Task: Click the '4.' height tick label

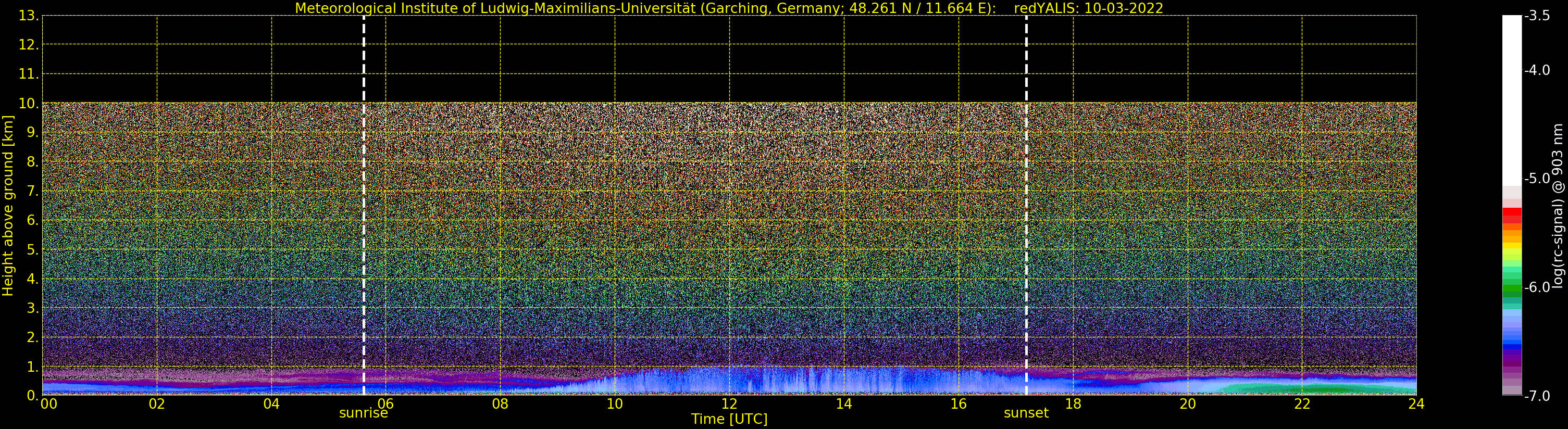Action: [x=32, y=279]
